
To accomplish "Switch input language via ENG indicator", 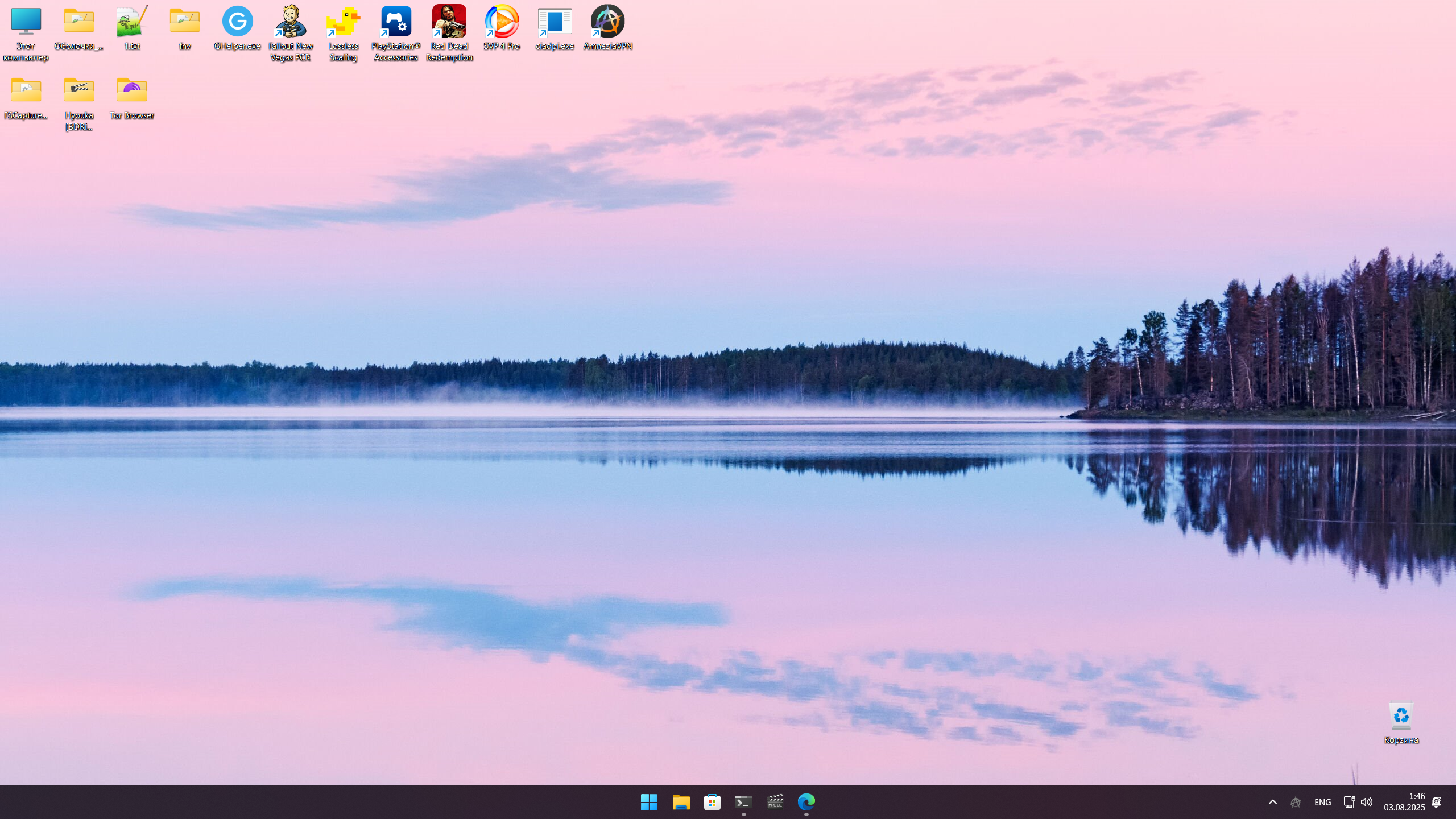I will (x=1322, y=802).
